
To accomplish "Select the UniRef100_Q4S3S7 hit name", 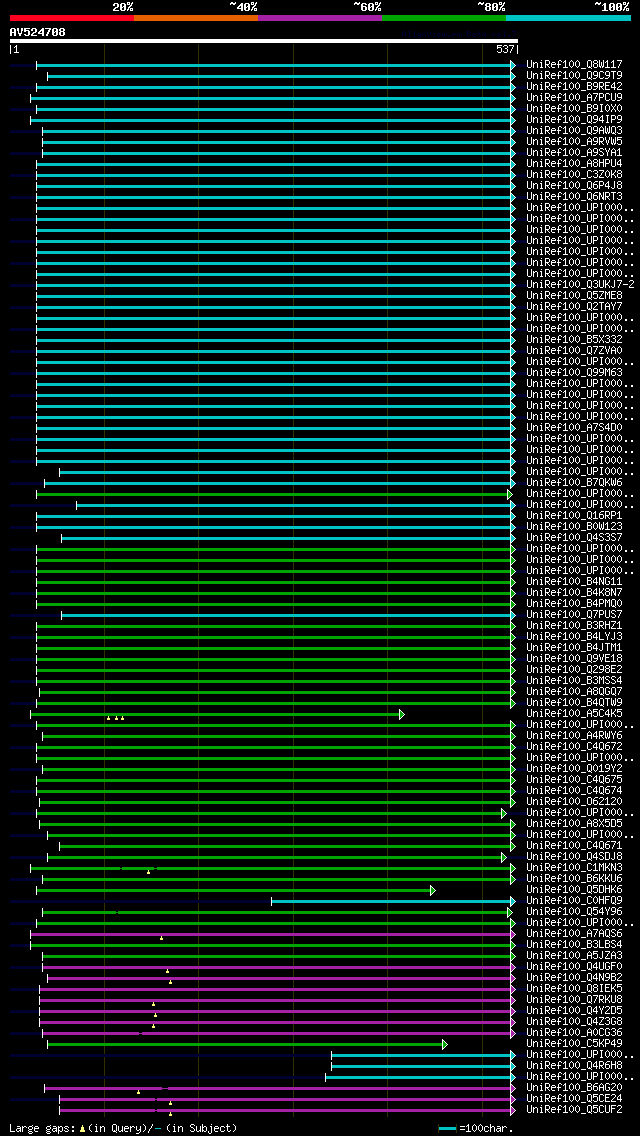I will click(574, 538).
